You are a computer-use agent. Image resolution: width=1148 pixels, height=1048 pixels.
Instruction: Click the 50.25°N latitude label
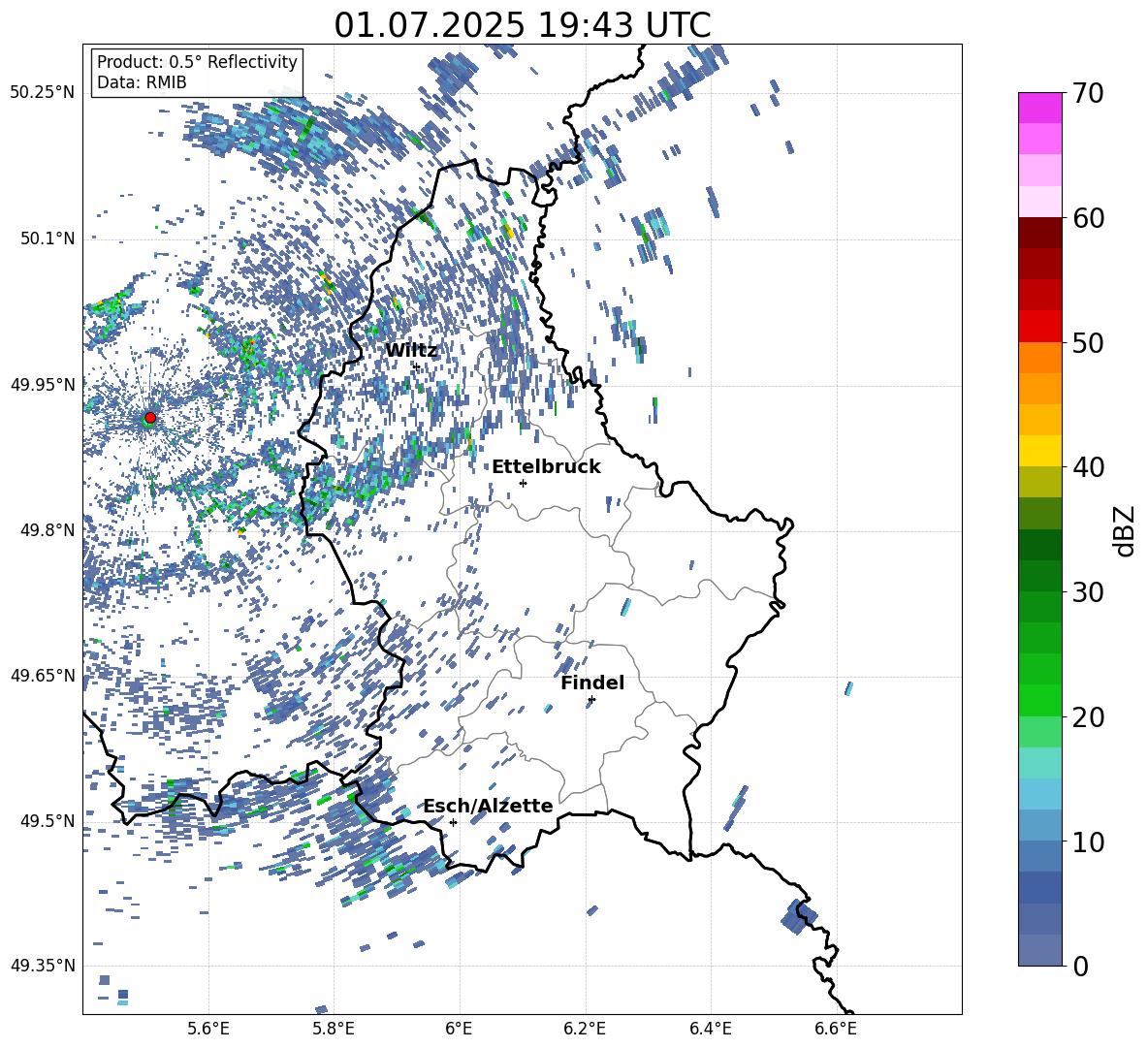(x=43, y=93)
